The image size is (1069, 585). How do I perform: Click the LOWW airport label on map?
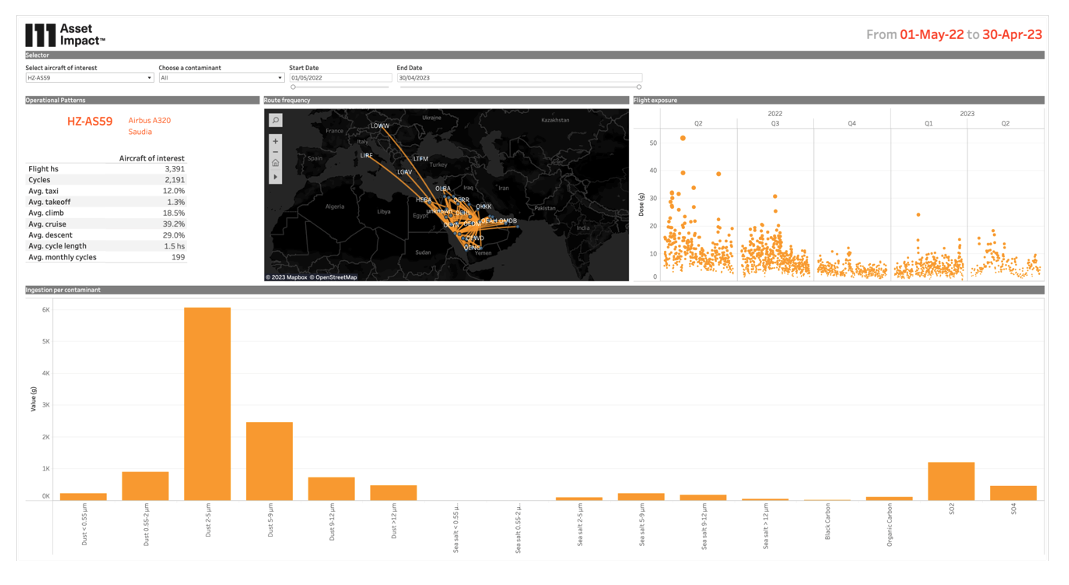(x=380, y=126)
